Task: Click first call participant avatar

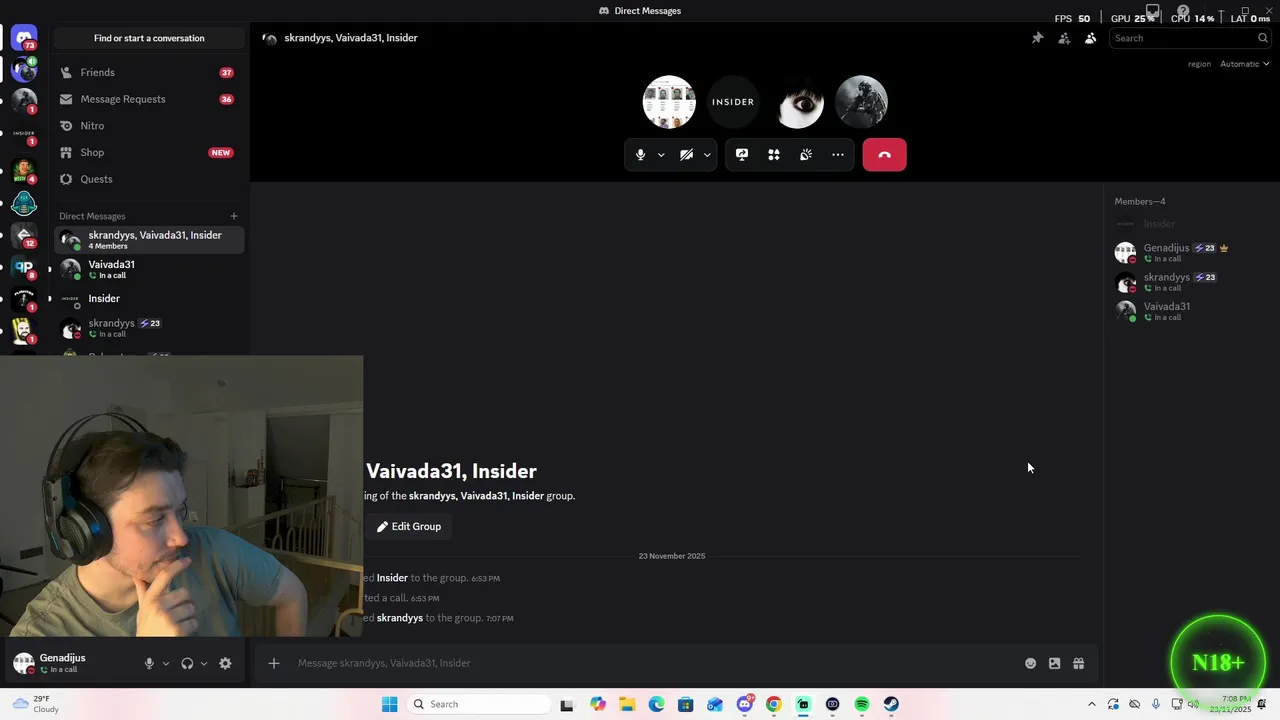Action: pyautogui.click(x=669, y=102)
